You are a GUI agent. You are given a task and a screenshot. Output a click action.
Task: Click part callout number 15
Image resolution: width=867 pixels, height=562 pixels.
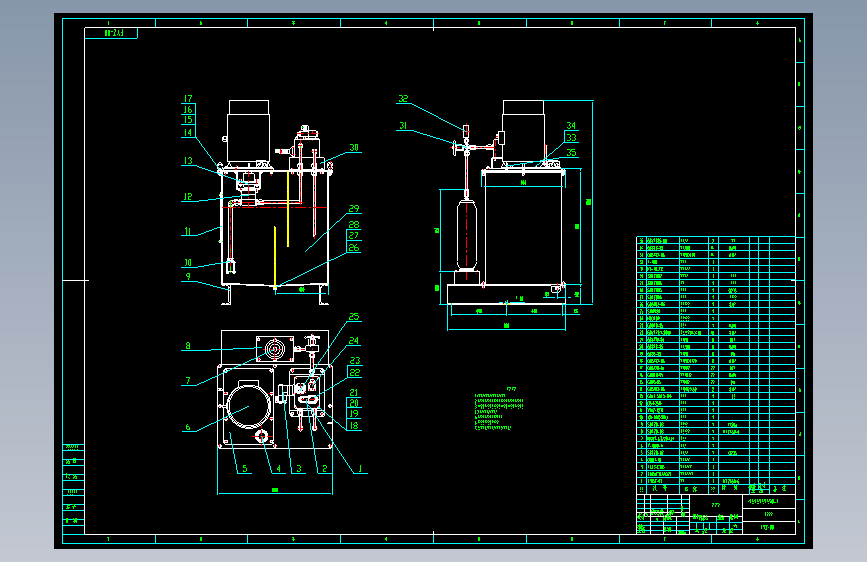point(188,119)
